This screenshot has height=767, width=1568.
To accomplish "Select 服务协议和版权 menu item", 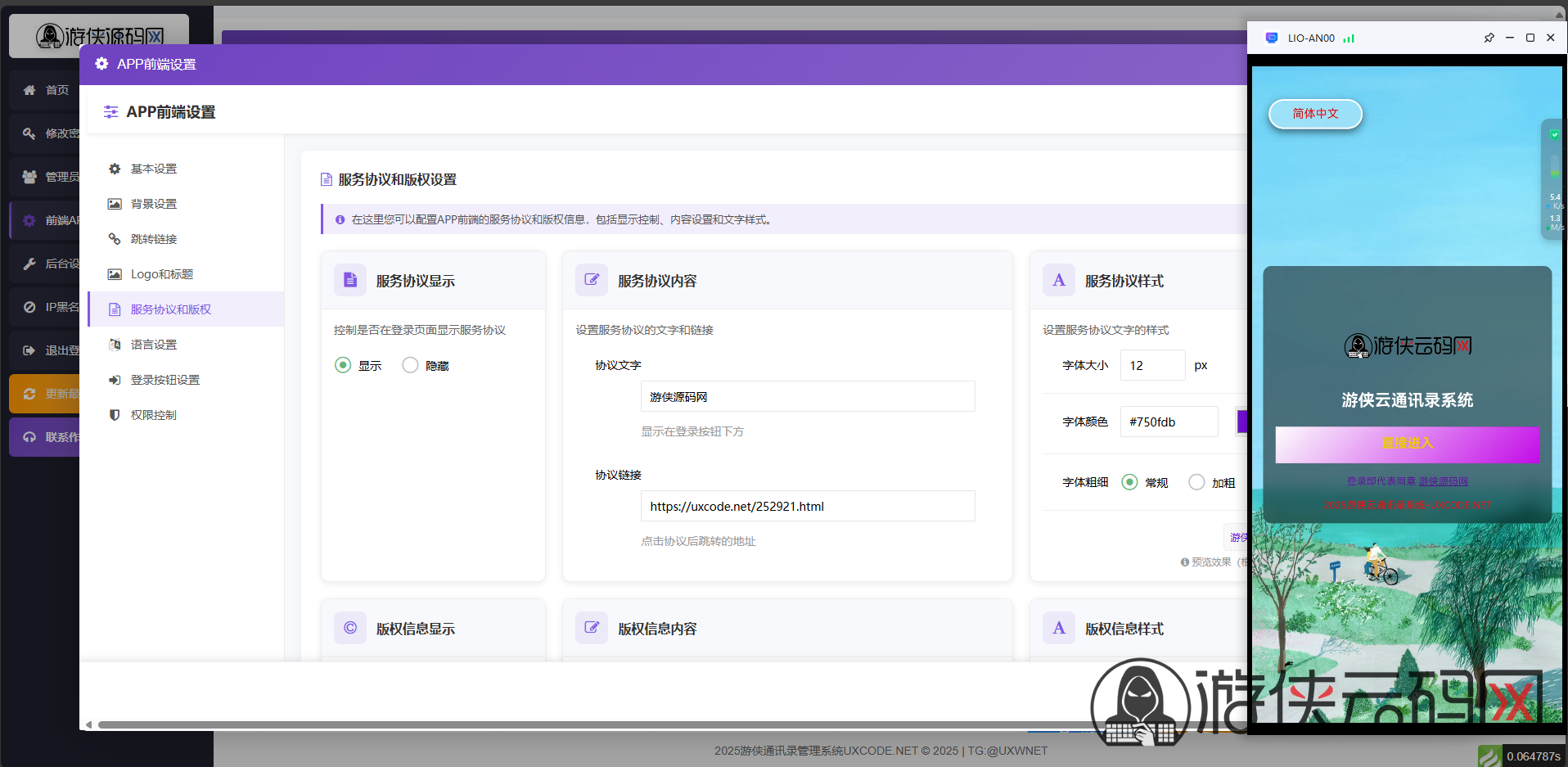I will (185, 309).
